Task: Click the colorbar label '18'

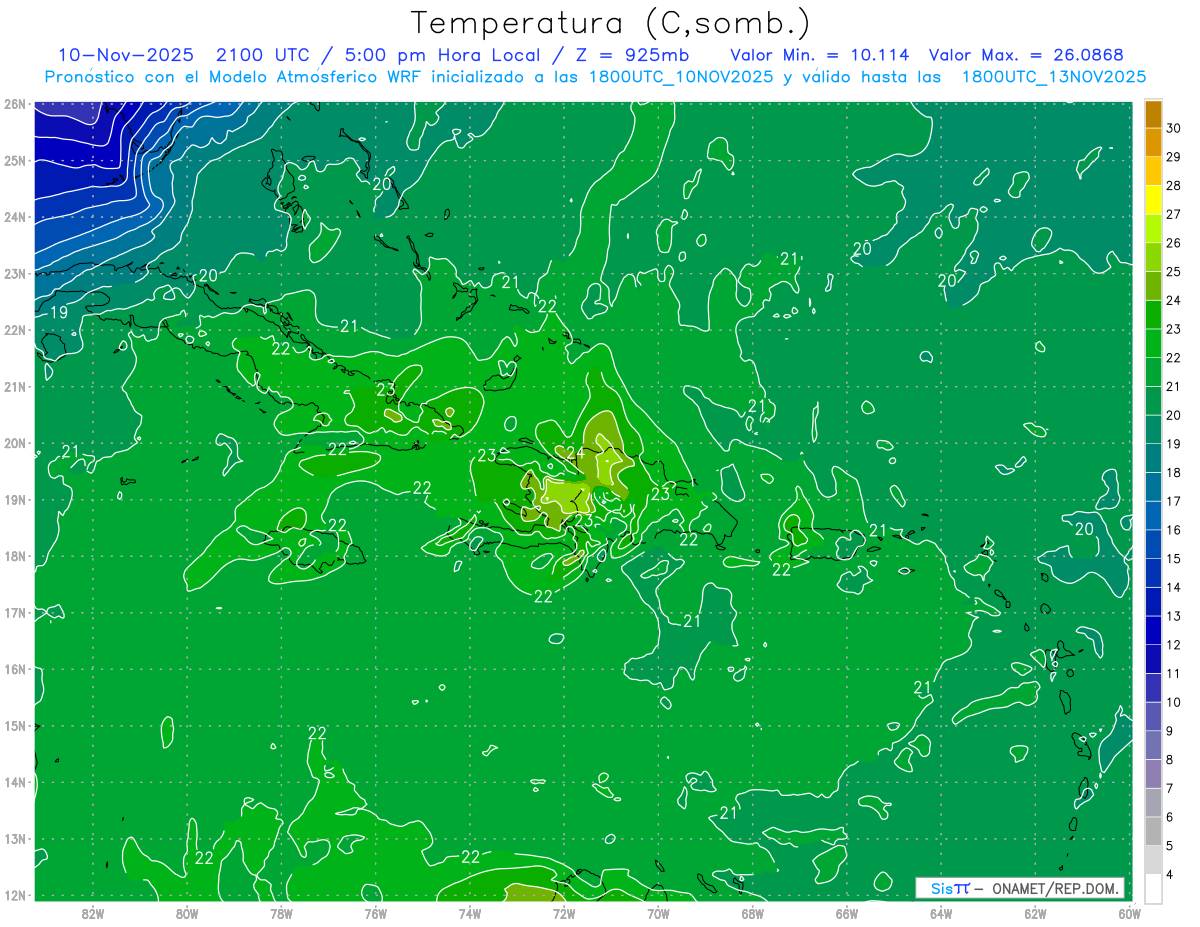Action: tap(1174, 473)
